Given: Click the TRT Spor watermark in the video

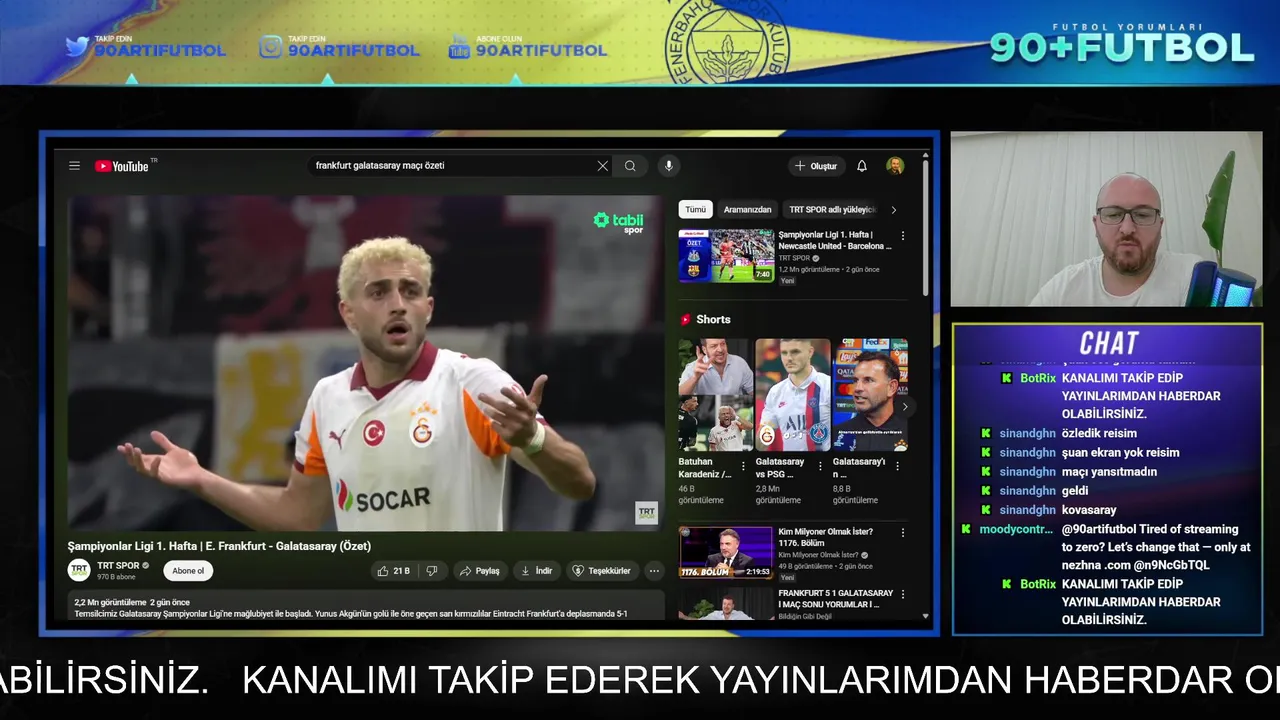Looking at the screenshot, I should (x=646, y=513).
